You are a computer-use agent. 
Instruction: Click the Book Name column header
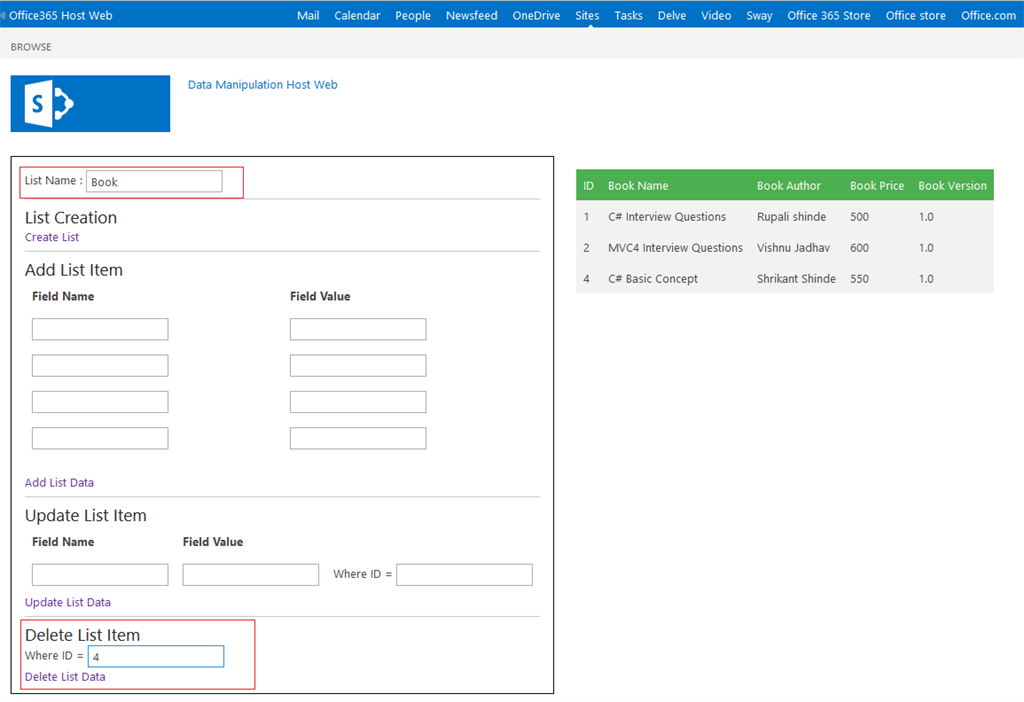pos(638,185)
